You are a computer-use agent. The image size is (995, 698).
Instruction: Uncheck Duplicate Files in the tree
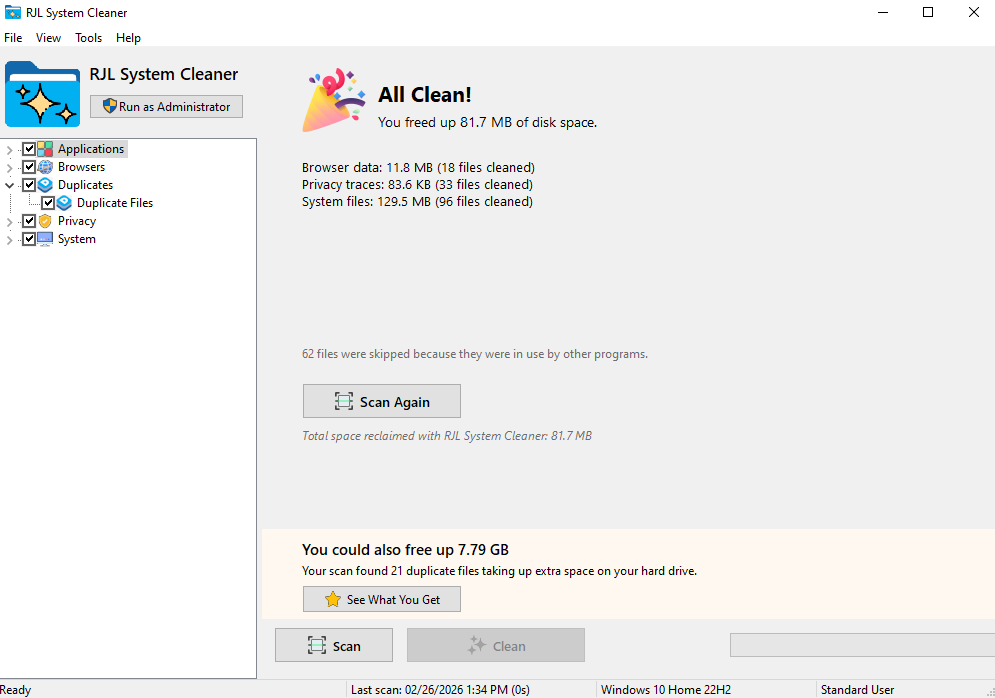[47, 202]
